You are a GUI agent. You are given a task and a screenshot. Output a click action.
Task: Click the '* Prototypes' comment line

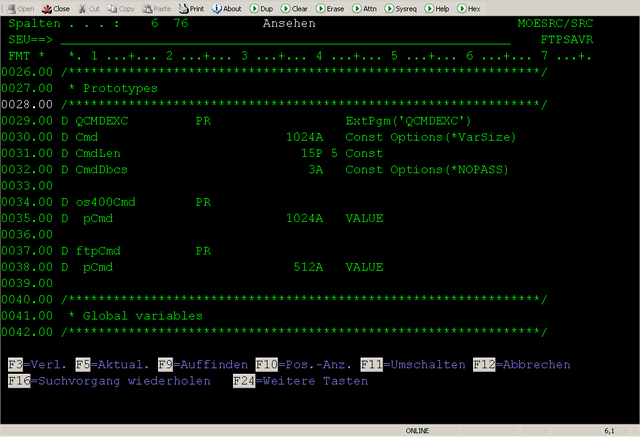113,88
